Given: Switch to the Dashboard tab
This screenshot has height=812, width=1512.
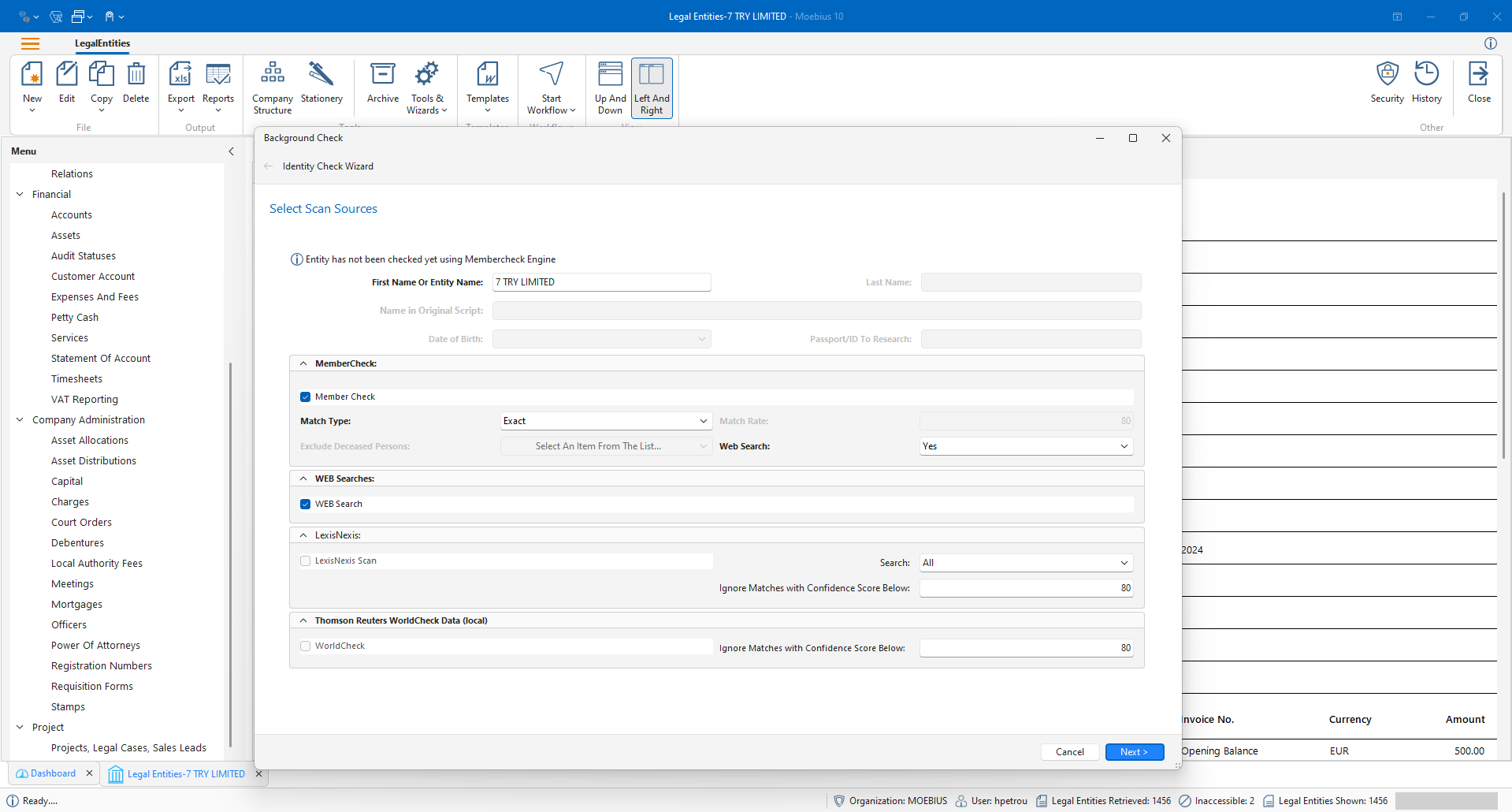Looking at the screenshot, I should pyautogui.click(x=52, y=773).
